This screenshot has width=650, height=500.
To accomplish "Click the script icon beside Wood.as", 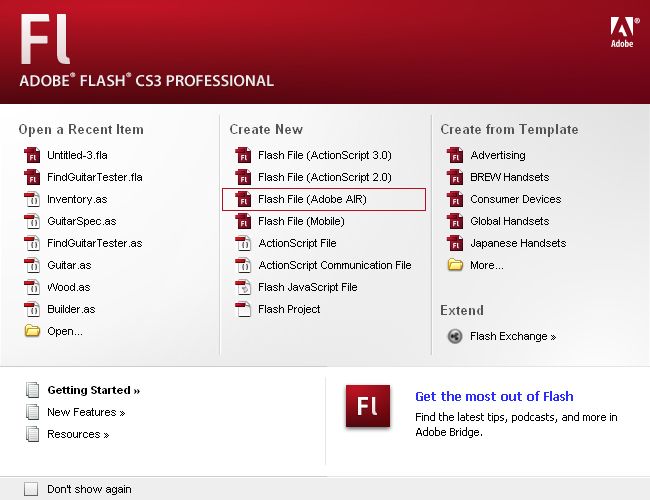I will pos(32,287).
